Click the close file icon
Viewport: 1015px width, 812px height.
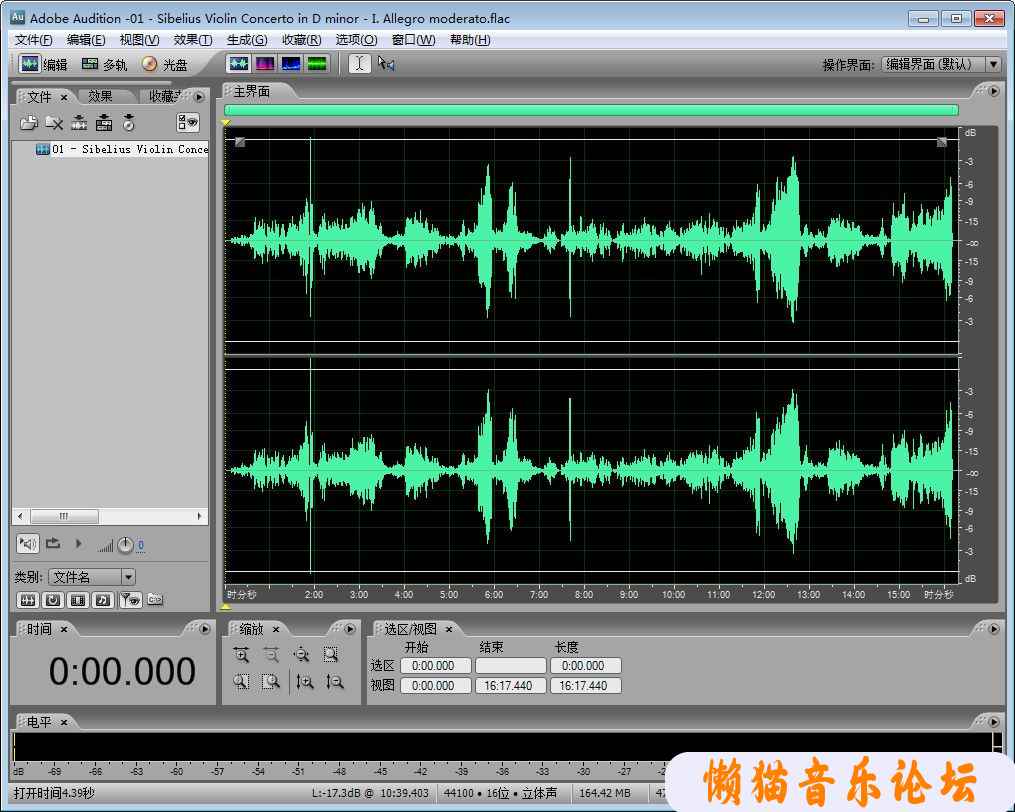(54, 122)
